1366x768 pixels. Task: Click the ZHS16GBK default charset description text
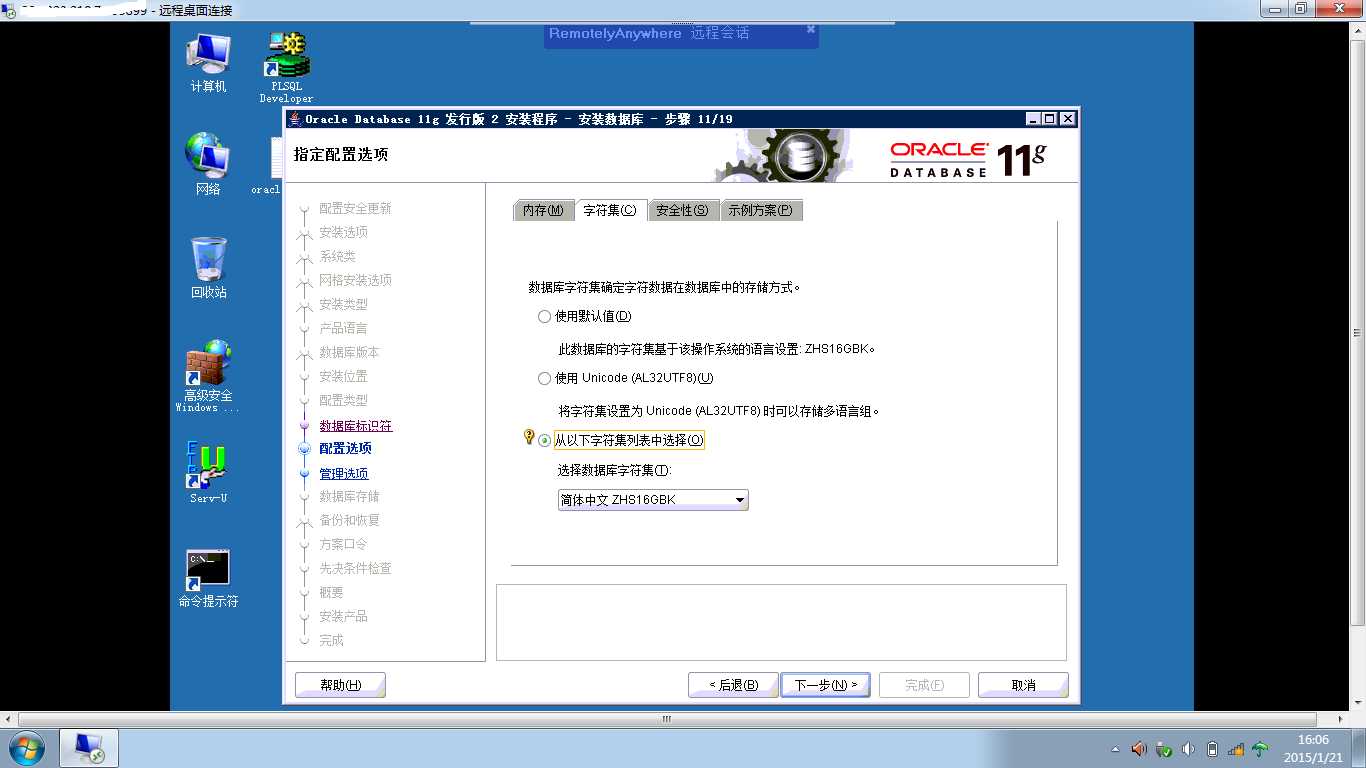click(x=717, y=349)
